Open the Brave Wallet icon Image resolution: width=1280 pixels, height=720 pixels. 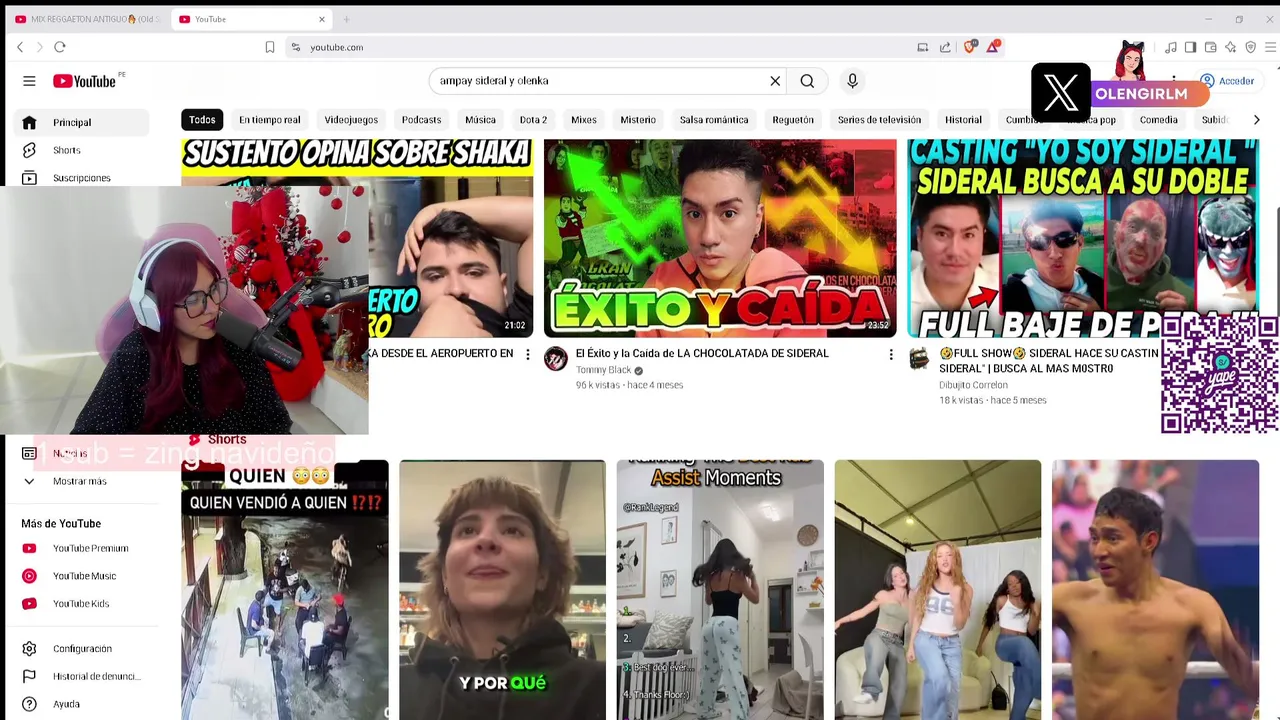coord(1210,47)
